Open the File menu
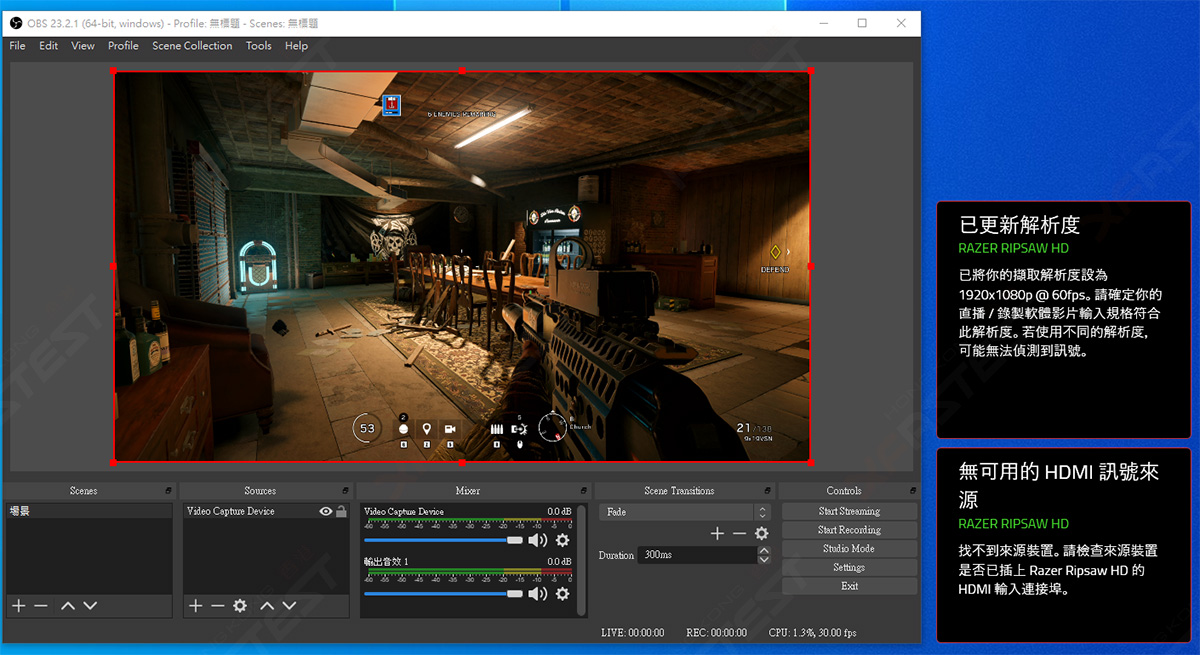The image size is (1200, 655). (x=17, y=46)
